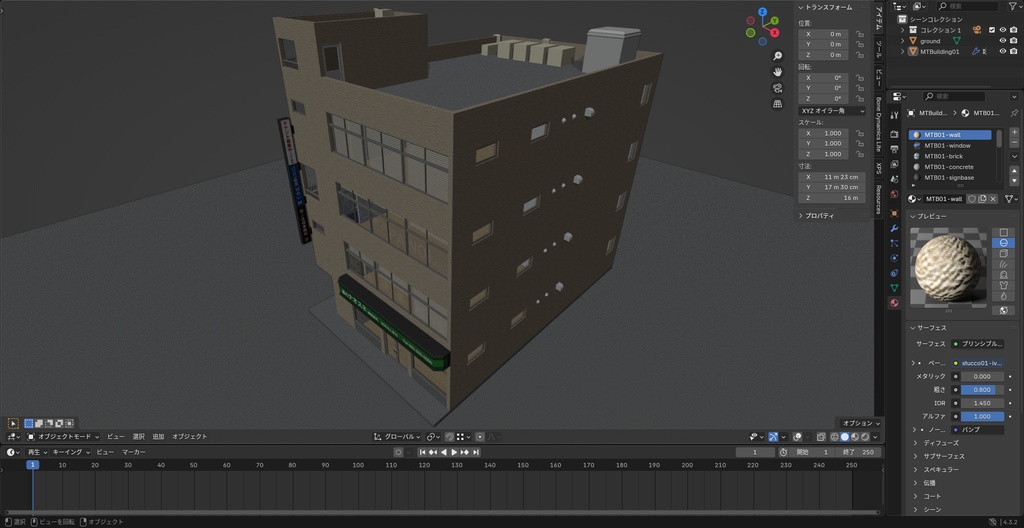
Task: Open the Bone Dynamics Lite sidebar tab
Action: point(878,124)
